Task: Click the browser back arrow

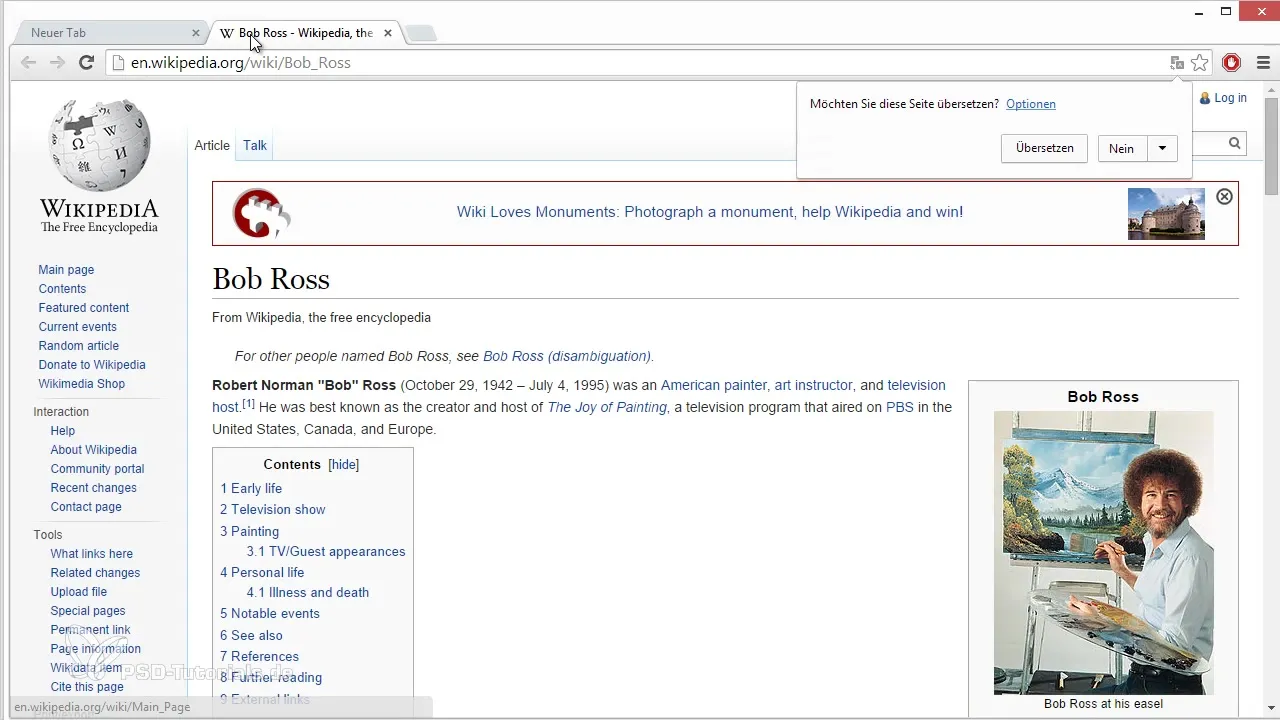Action: tap(28, 62)
